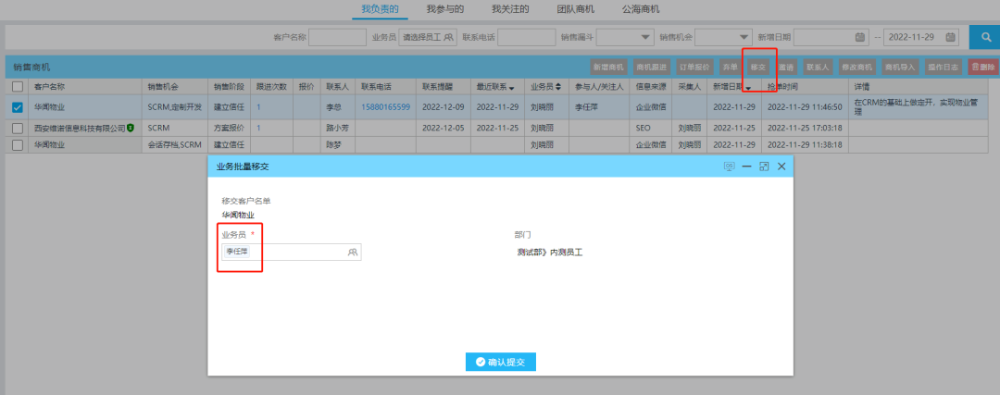Click the 修改商机 button

click(x=857, y=66)
